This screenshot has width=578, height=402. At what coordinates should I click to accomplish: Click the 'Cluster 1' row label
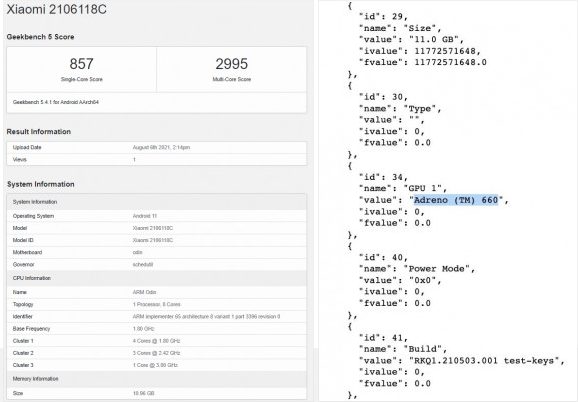coord(23,341)
